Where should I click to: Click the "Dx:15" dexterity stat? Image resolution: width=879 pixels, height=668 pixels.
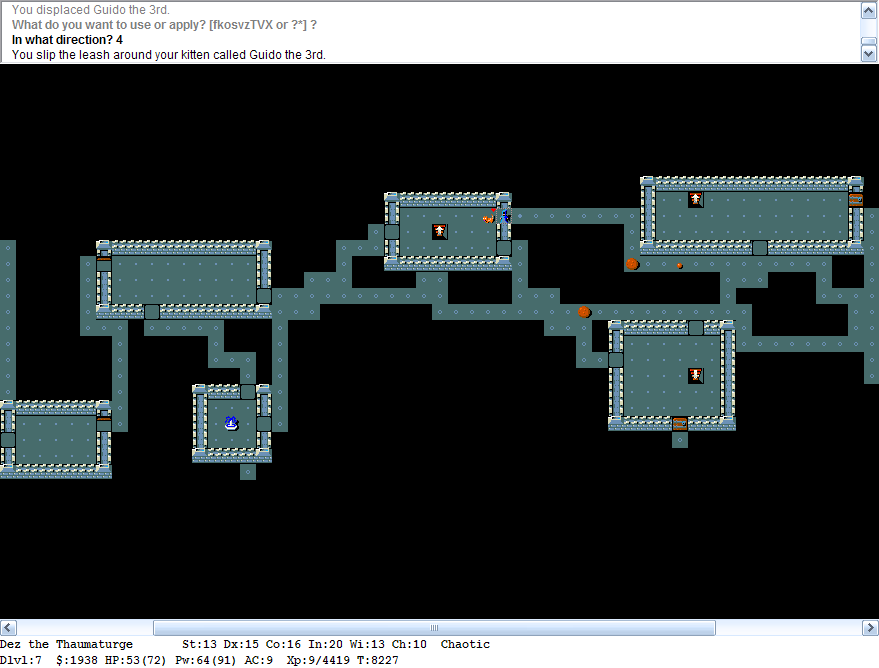(x=241, y=644)
